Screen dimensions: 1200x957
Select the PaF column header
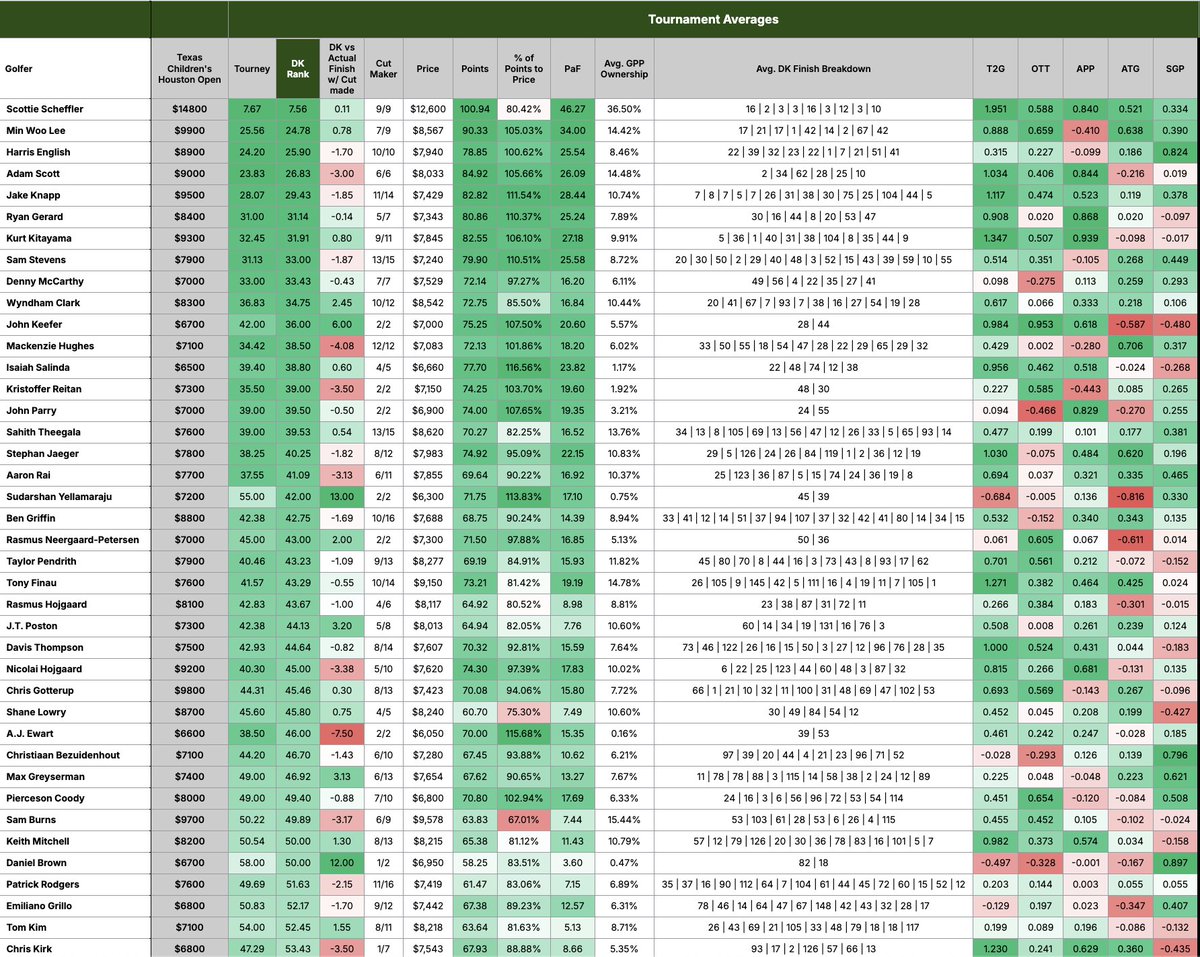coord(574,69)
